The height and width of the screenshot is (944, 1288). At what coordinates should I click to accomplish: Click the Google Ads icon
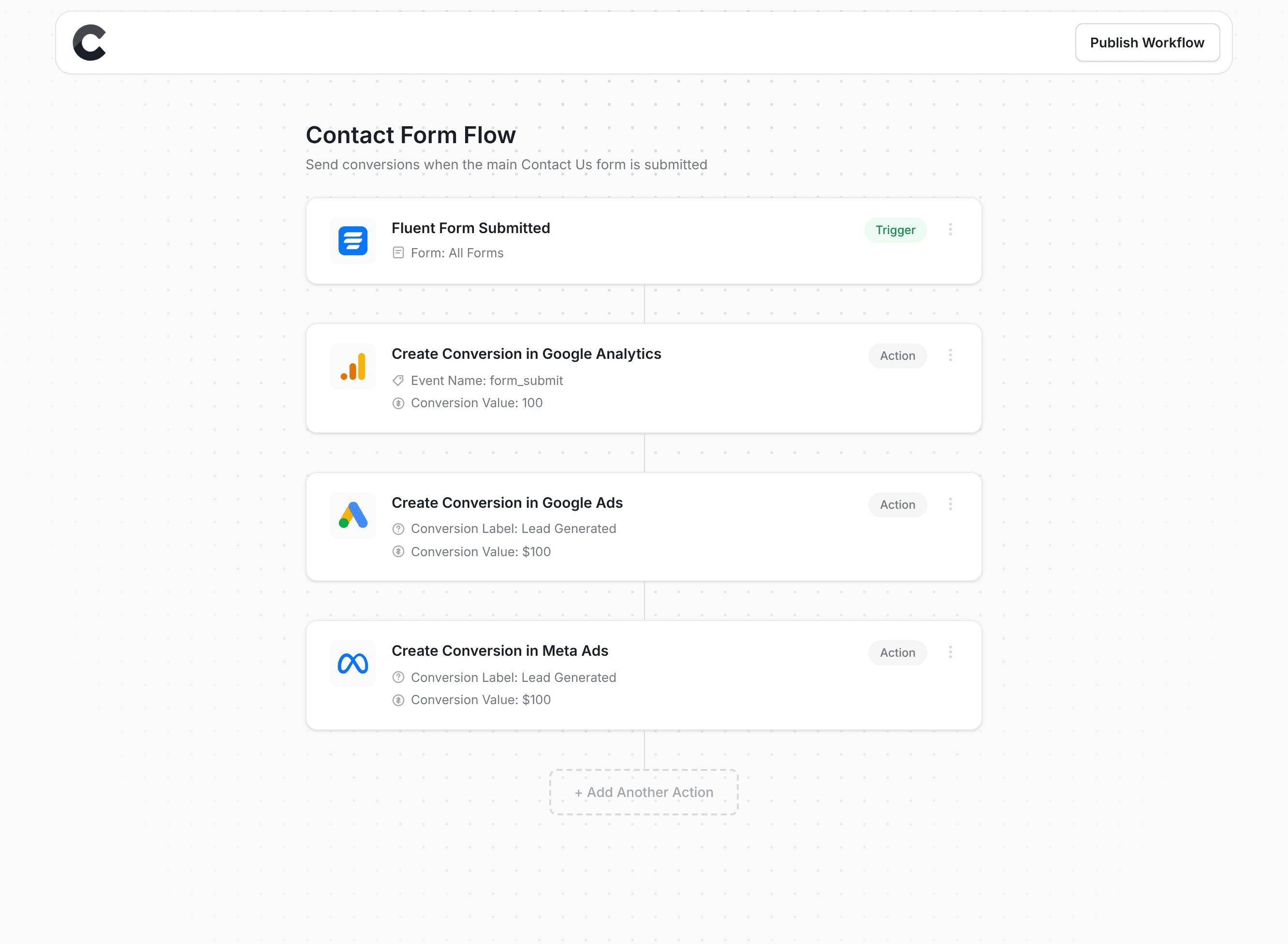[x=352, y=515]
